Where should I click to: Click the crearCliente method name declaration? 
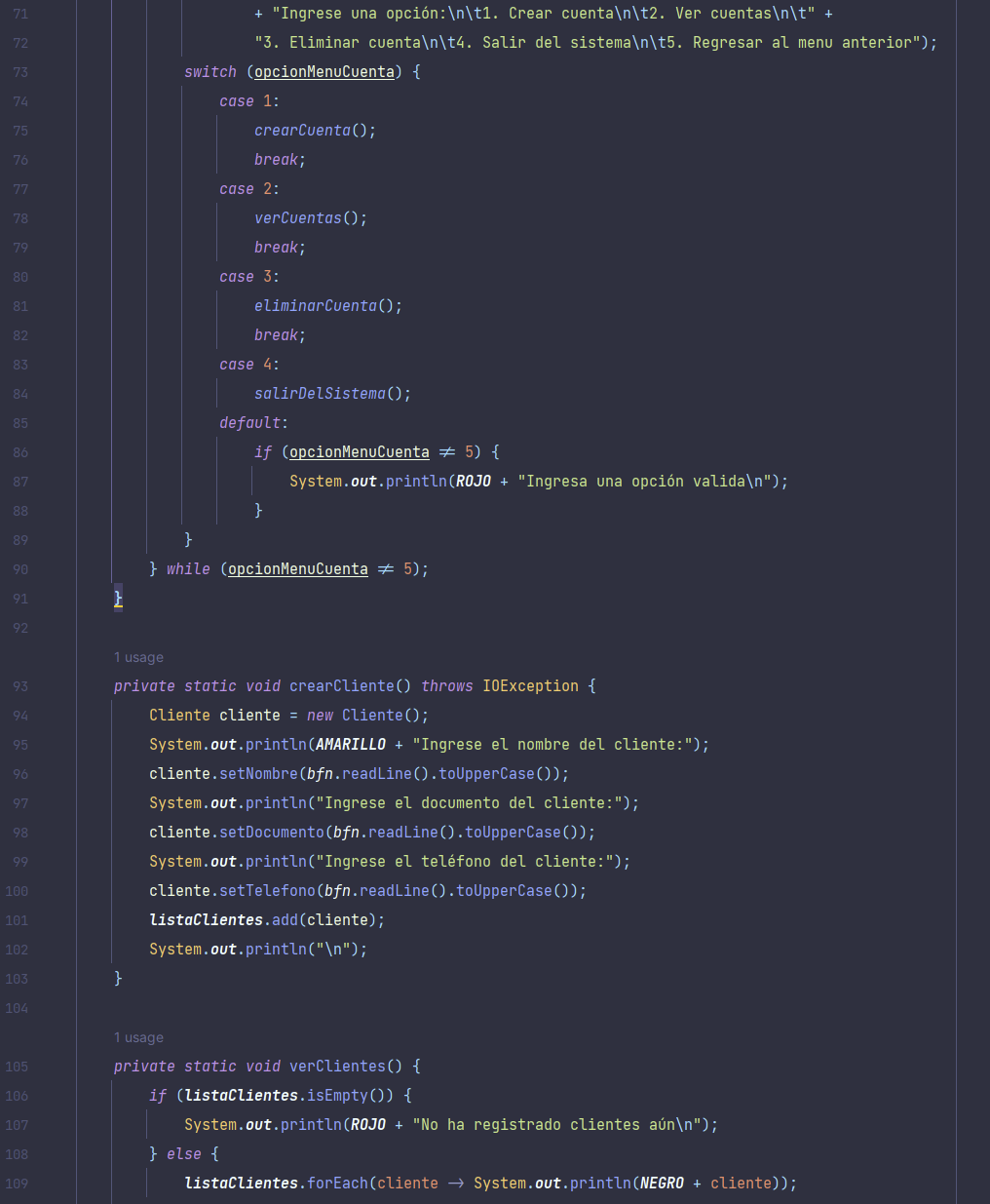point(342,686)
